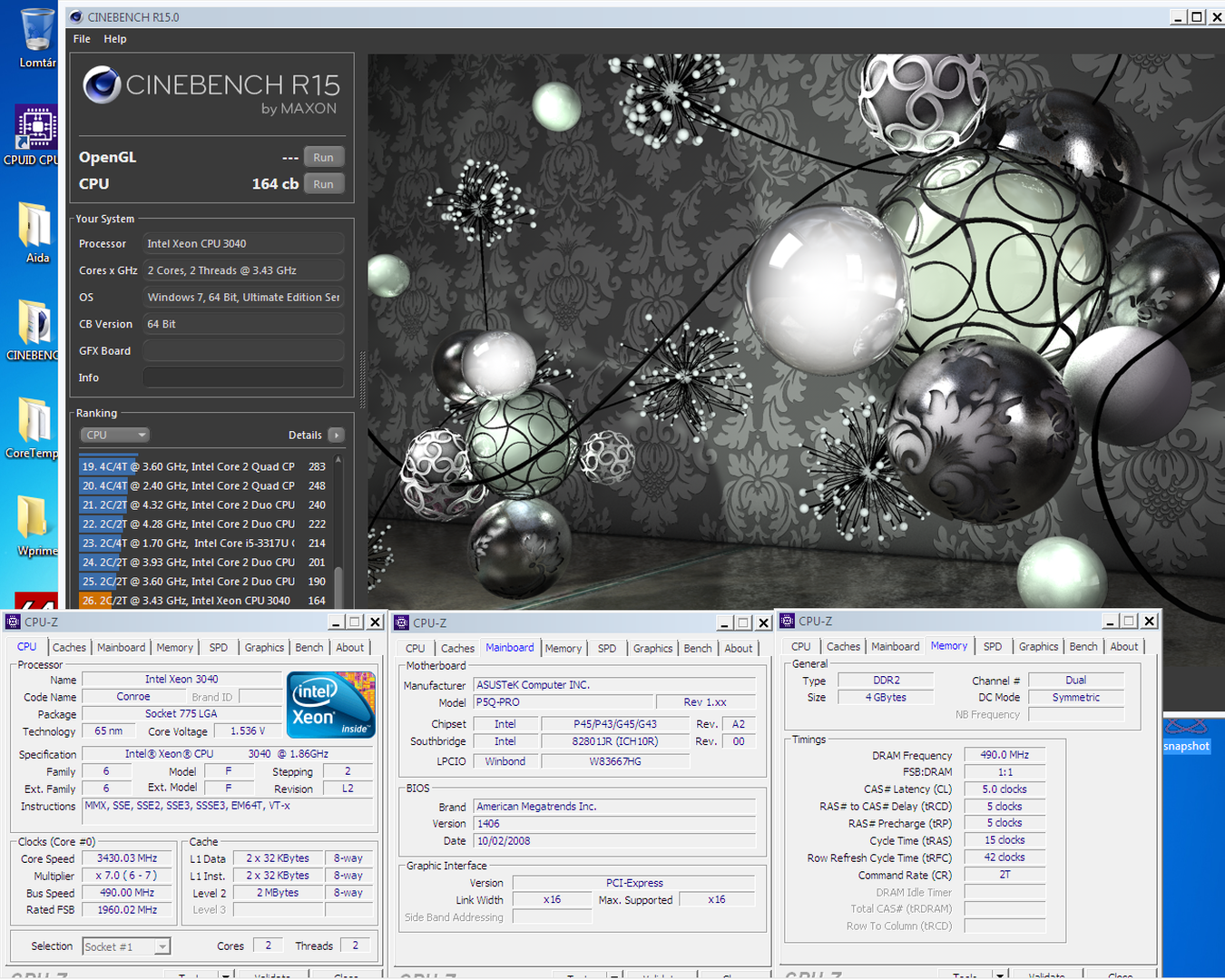1225x980 pixels.
Task: Click the GFX Board field in Your System
Action: click(x=243, y=350)
